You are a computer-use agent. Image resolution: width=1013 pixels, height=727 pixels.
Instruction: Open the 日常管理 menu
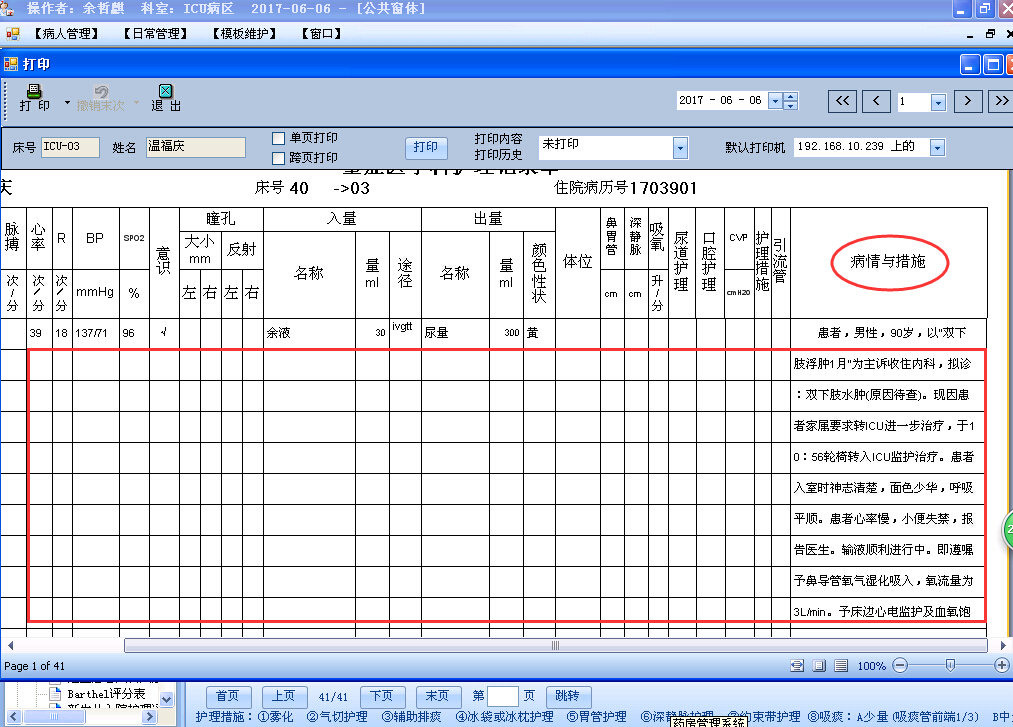tap(155, 34)
